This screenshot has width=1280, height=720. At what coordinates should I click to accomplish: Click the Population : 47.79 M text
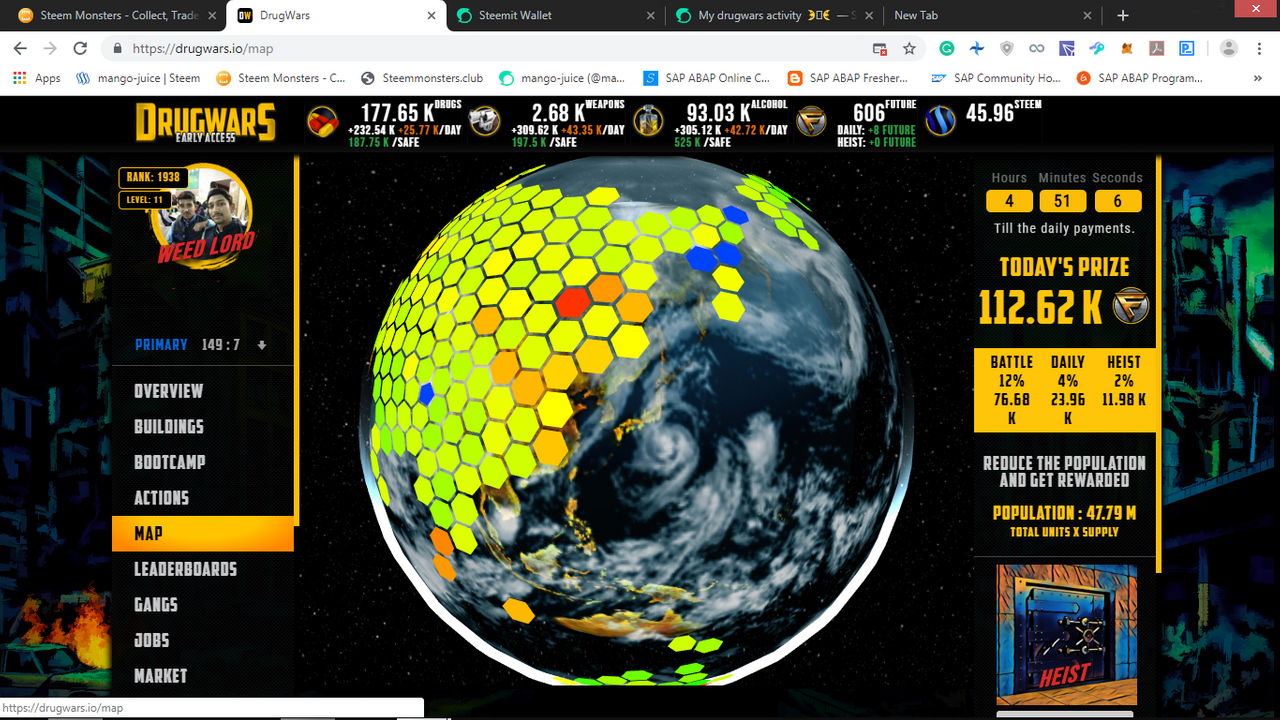[1064, 513]
